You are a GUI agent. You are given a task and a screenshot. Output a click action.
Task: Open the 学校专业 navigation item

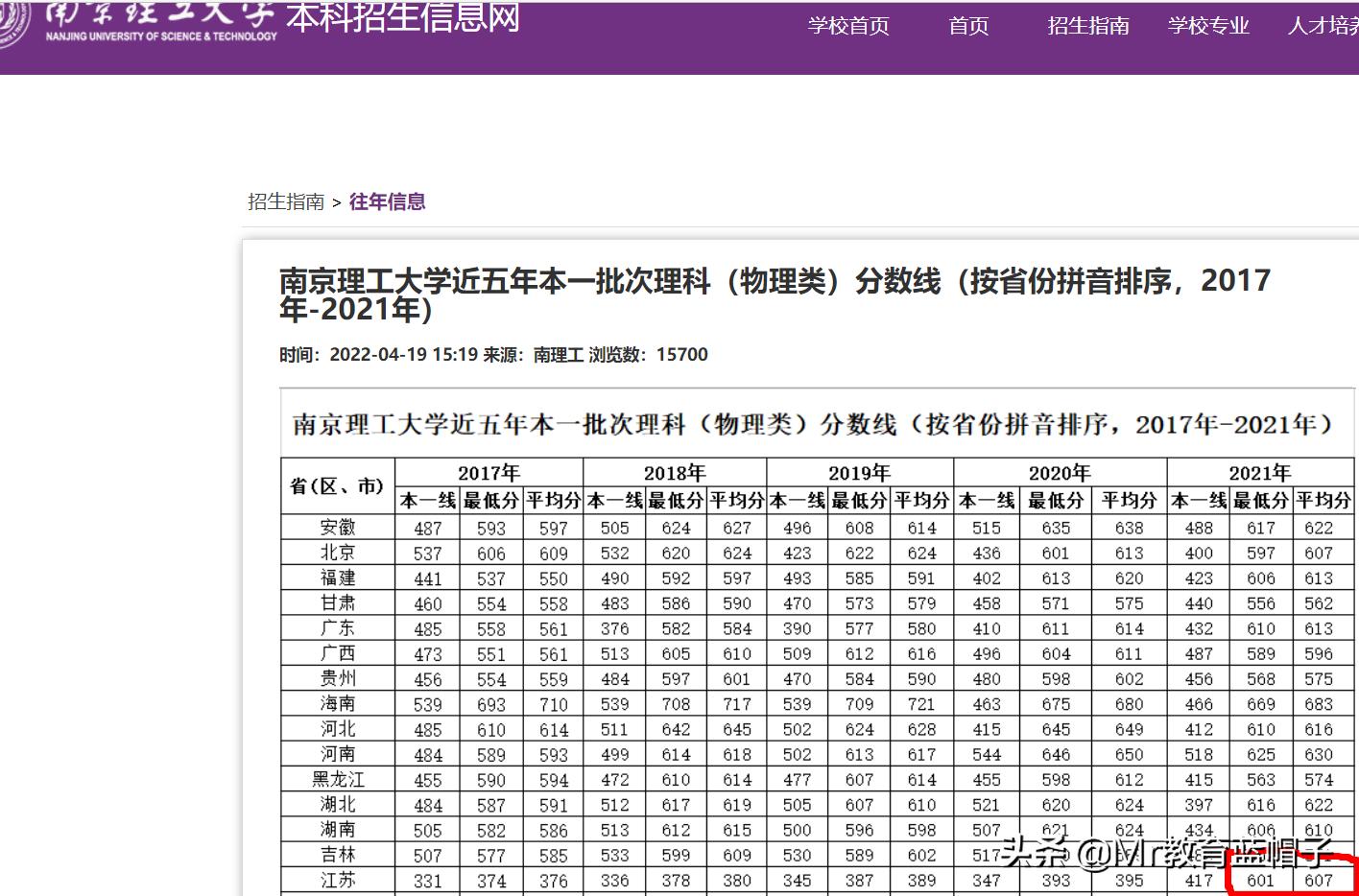click(1208, 26)
